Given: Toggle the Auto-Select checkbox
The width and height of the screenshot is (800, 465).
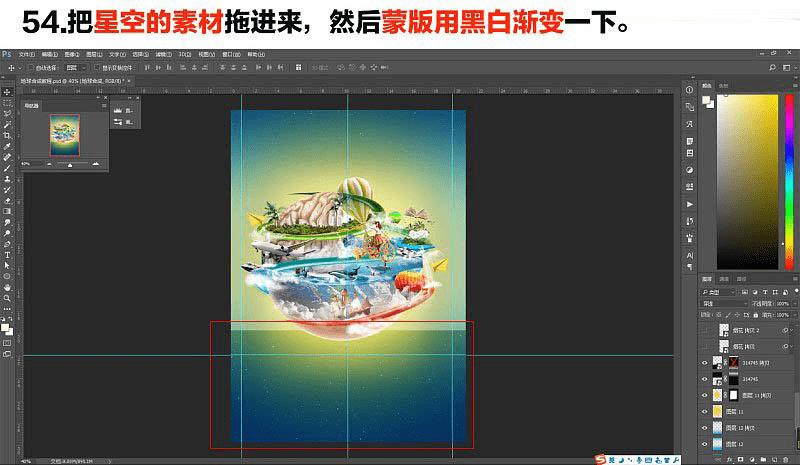Looking at the screenshot, I should pos(31,67).
